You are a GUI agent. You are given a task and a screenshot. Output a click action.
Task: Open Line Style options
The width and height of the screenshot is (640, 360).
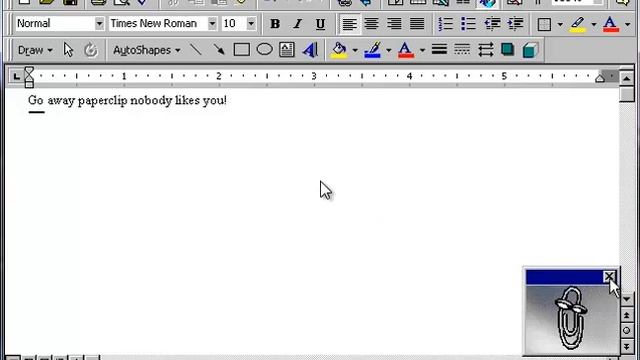439,50
